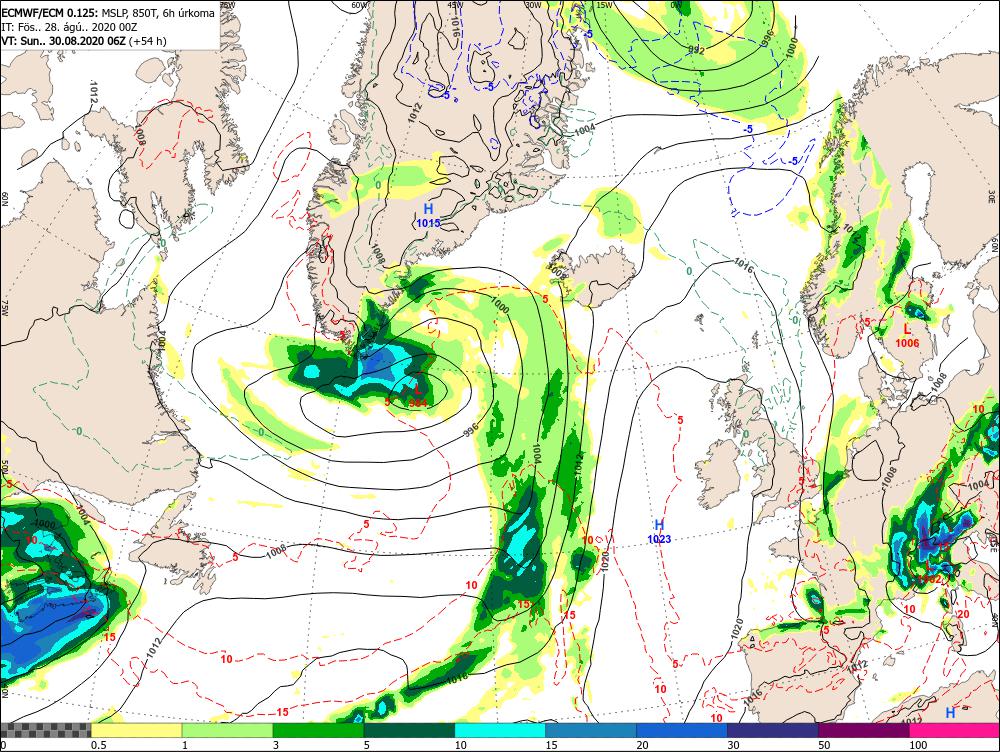Click the purple 50–100 legend swatch
The width and height of the screenshot is (1000, 752).
coord(864,730)
